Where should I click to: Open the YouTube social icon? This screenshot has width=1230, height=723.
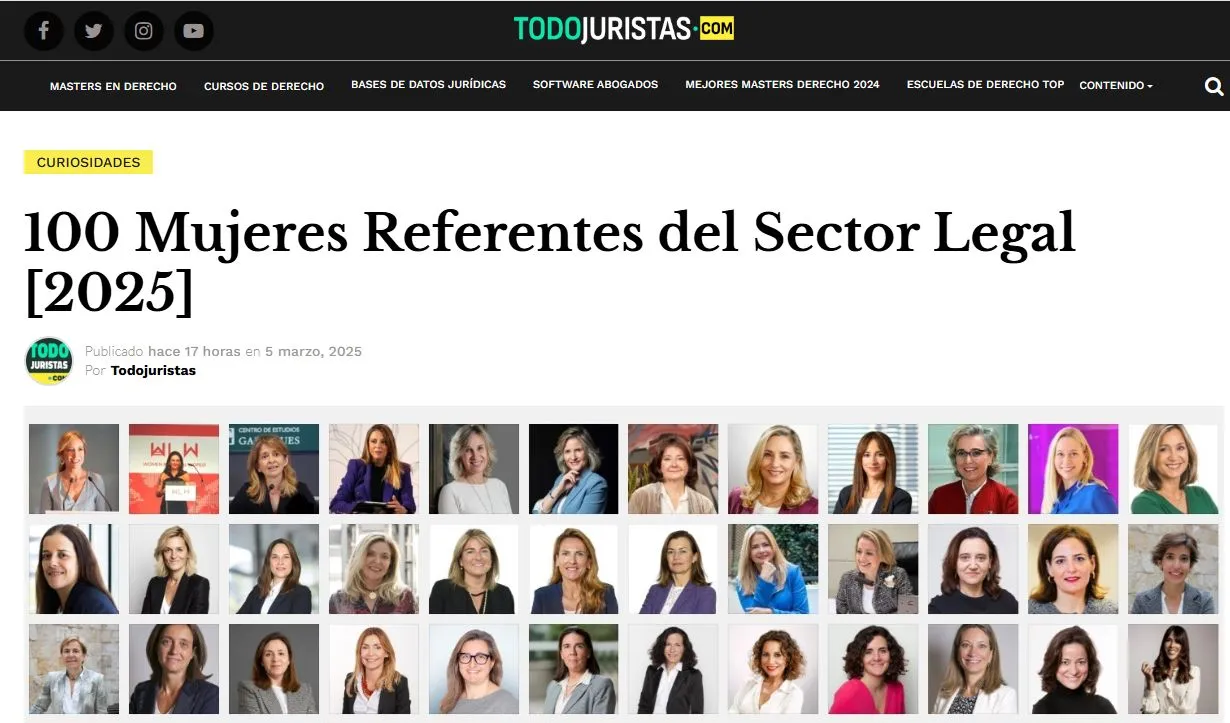pyautogui.click(x=194, y=31)
